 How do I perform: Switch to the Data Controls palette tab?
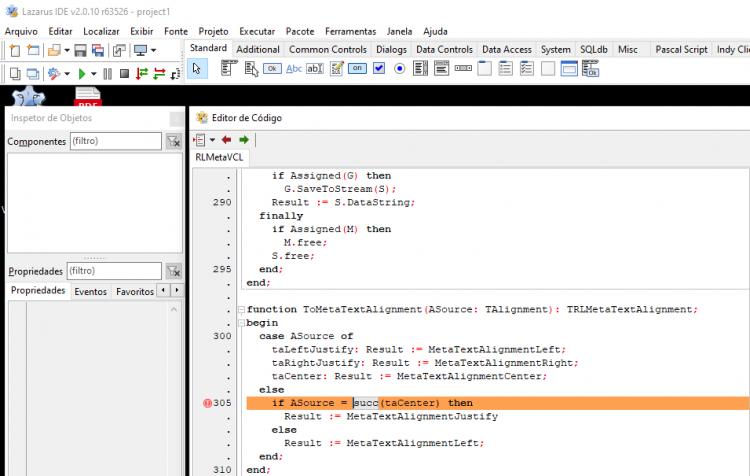point(444,49)
